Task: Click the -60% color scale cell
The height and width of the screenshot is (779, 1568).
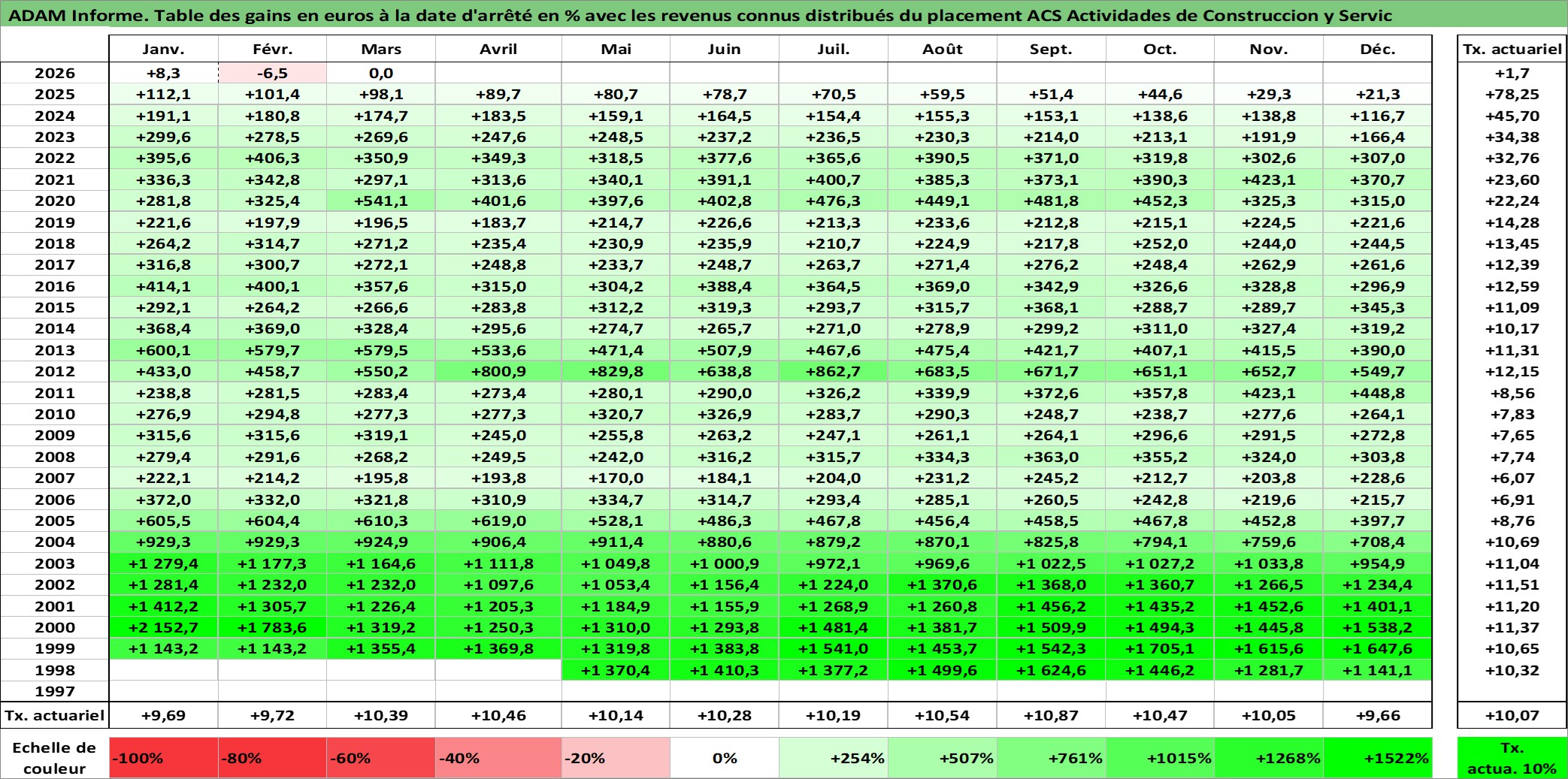Action: point(381,758)
